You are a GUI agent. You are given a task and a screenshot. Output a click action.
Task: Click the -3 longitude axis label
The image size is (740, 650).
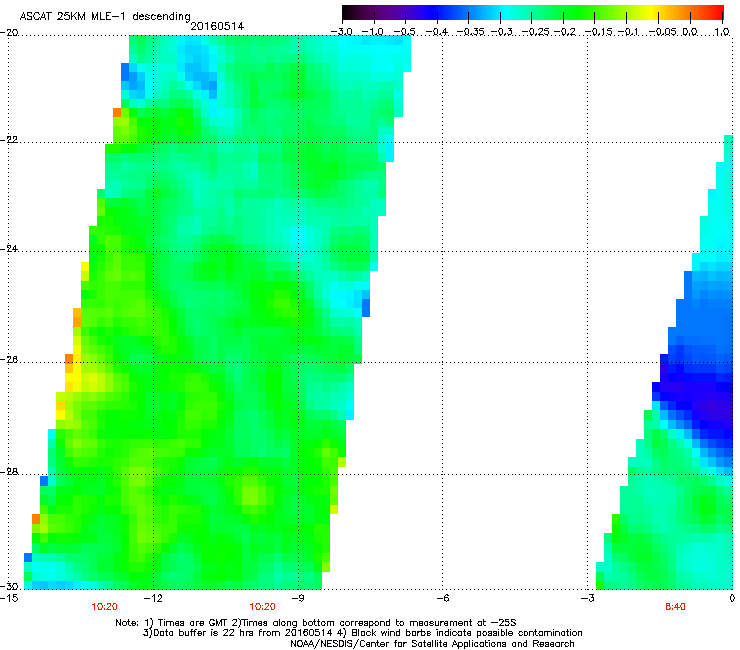point(587,598)
